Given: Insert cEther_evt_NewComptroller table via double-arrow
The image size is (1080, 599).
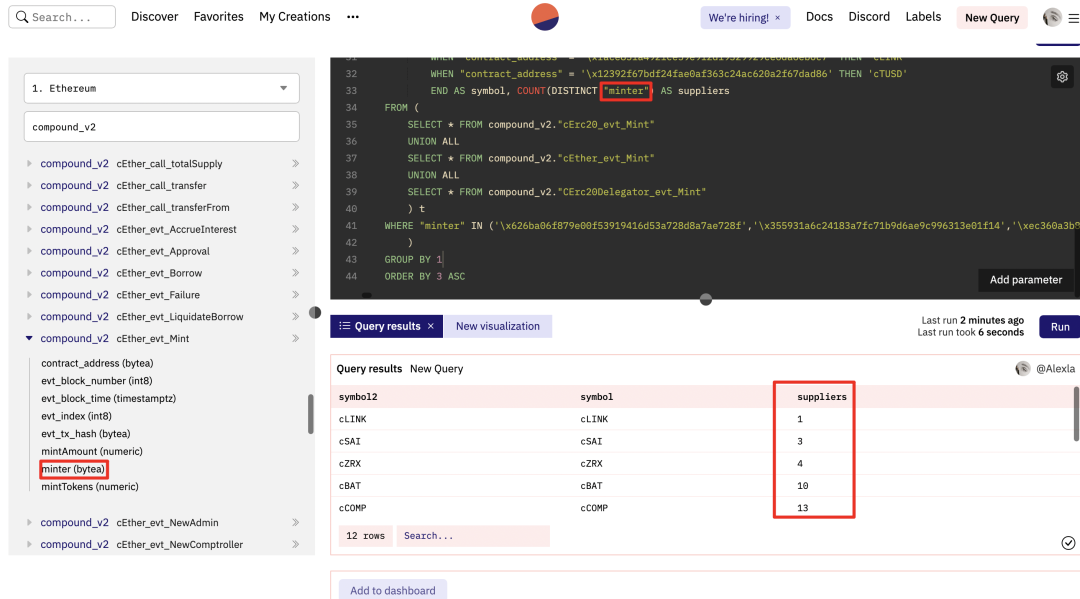Looking at the screenshot, I should tap(295, 545).
